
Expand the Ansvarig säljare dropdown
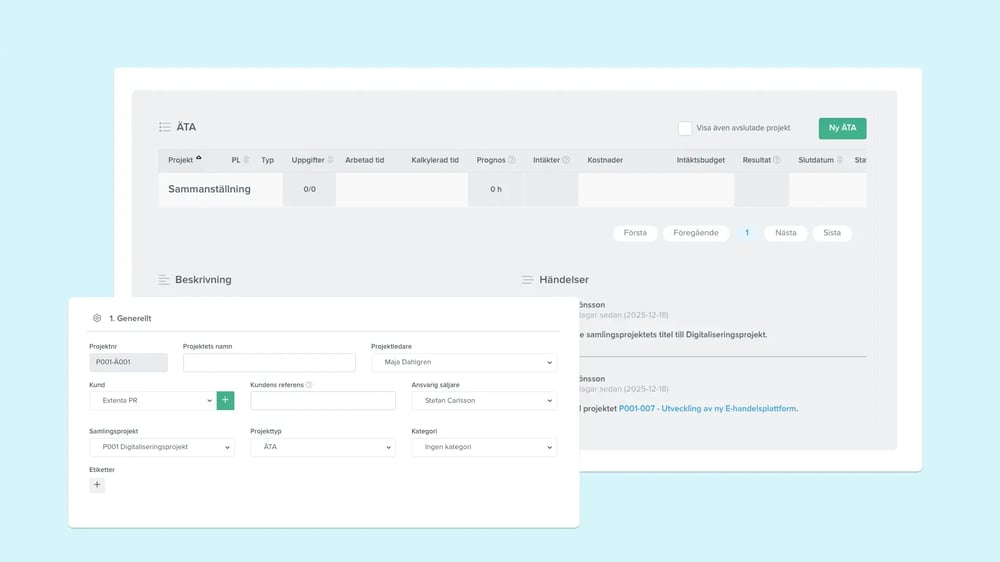(484, 400)
